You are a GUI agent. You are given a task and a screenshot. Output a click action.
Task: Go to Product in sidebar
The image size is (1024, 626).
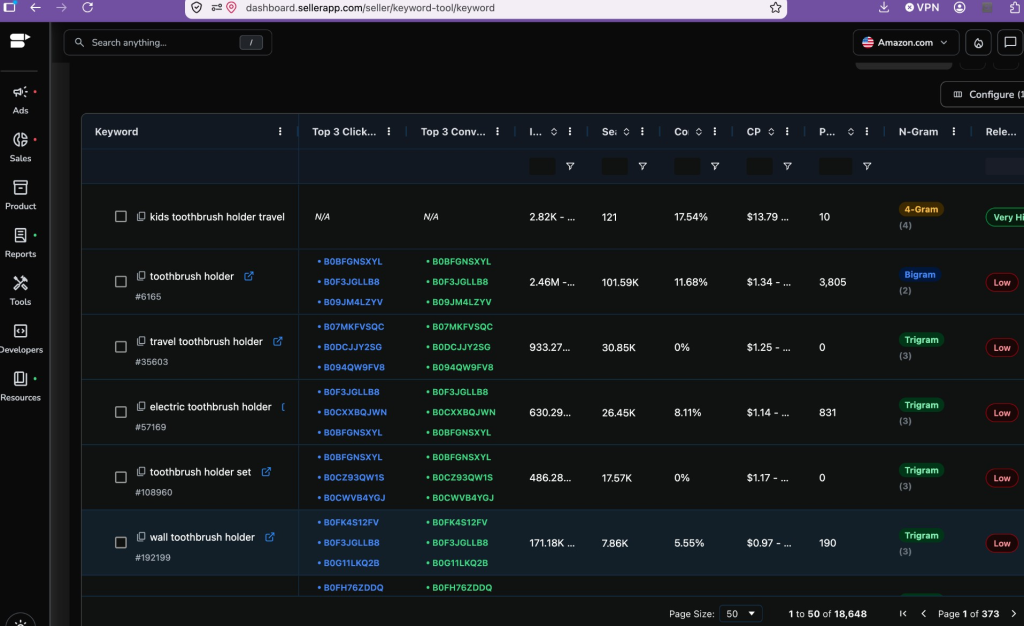(20, 195)
